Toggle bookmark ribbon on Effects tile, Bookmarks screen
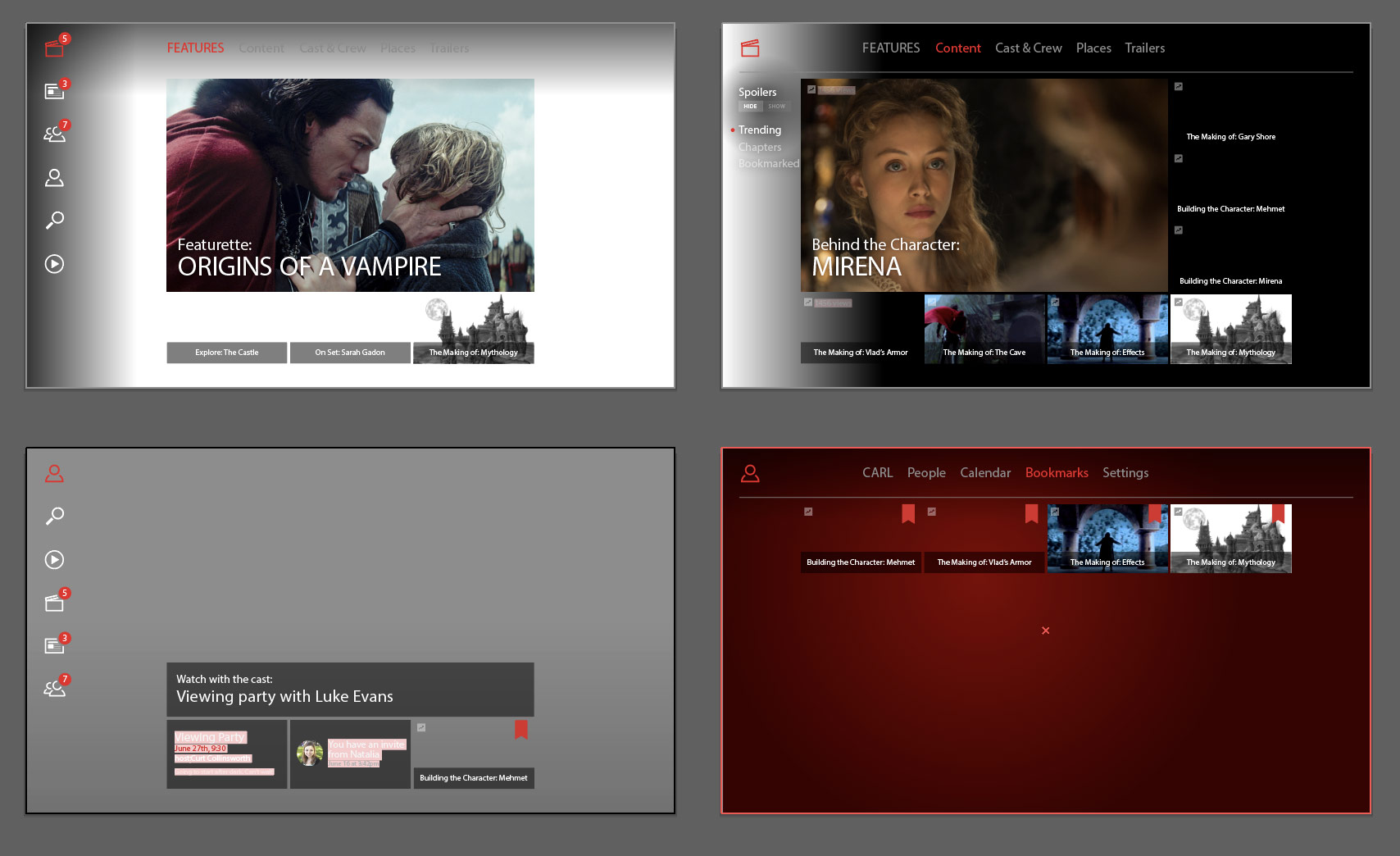The image size is (1400, 856). point(1155,514)
